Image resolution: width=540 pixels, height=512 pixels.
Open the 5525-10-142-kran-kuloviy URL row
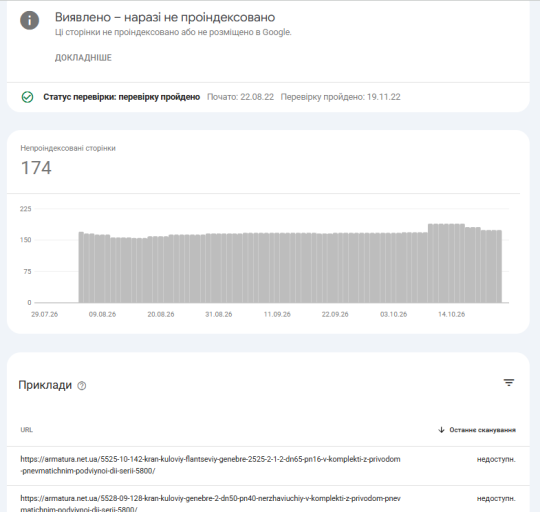268,465
